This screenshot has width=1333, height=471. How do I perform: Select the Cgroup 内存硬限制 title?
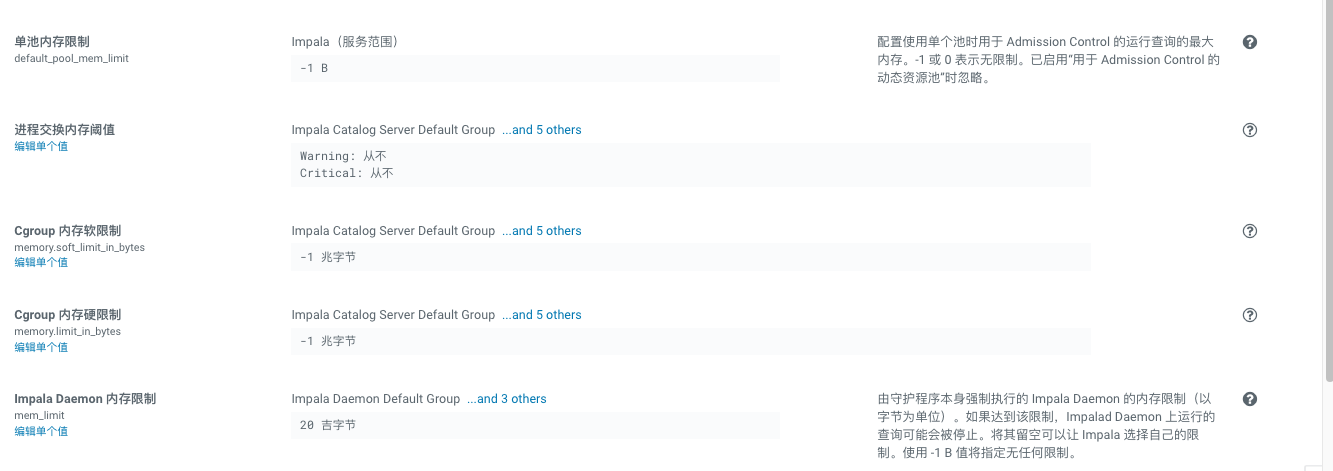68,315
